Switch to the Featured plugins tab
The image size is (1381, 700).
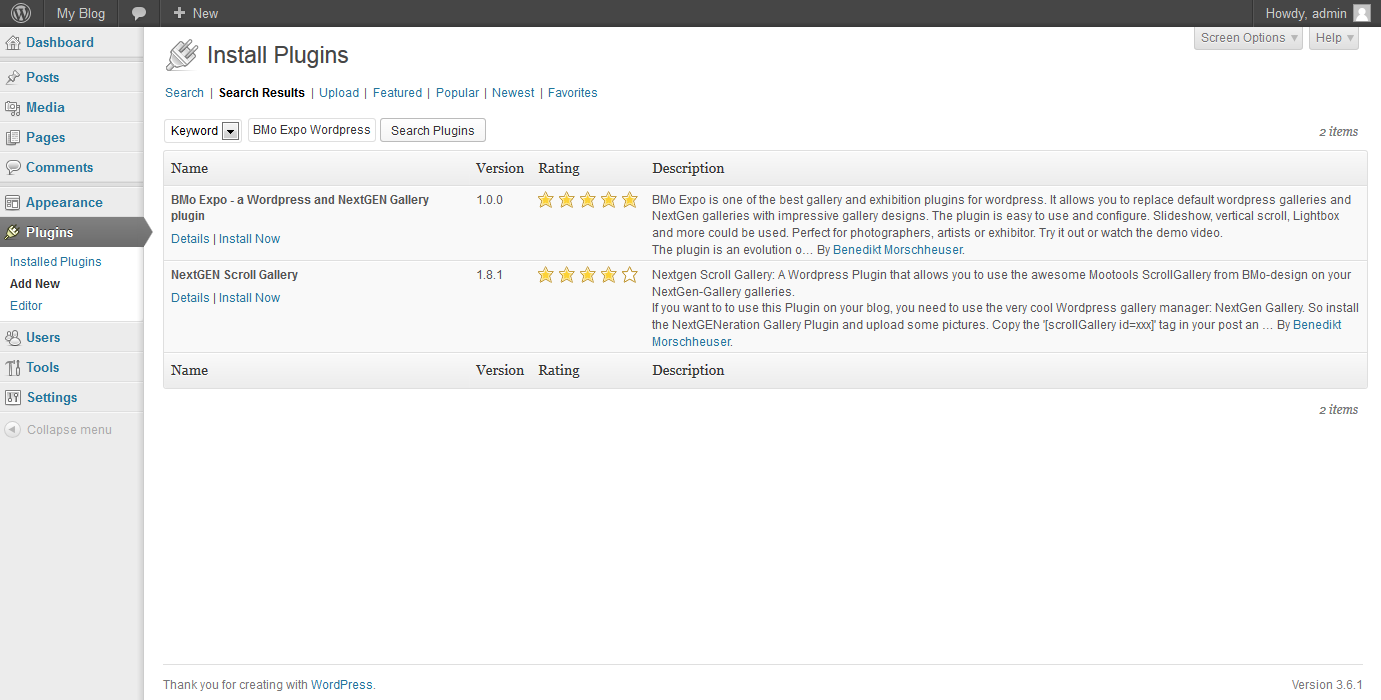coord(397,93)
